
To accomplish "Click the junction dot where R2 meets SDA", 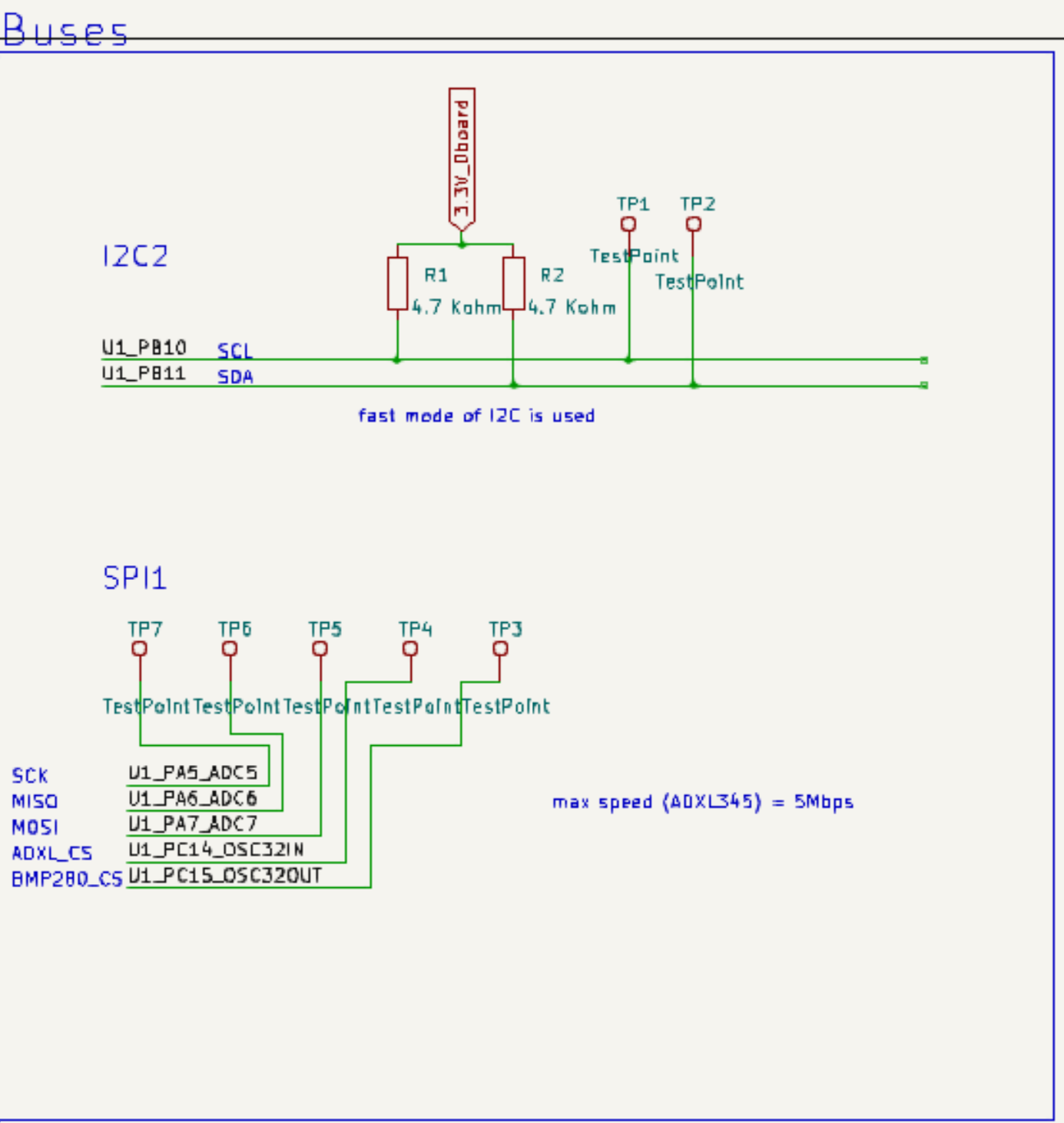I will pos(513,385).
